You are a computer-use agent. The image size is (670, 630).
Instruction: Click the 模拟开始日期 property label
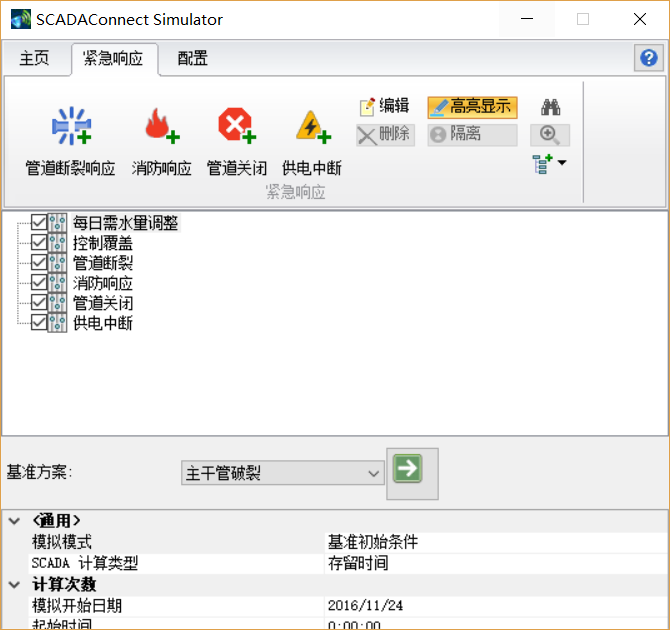pos(77,606)
